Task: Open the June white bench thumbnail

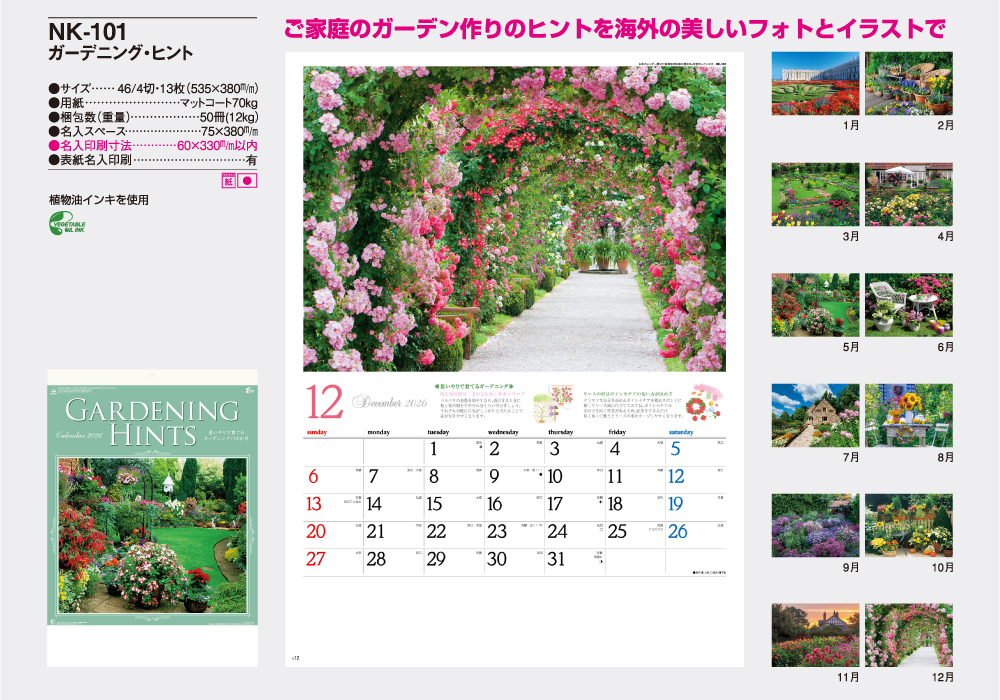Action: [x=908, y=305]
